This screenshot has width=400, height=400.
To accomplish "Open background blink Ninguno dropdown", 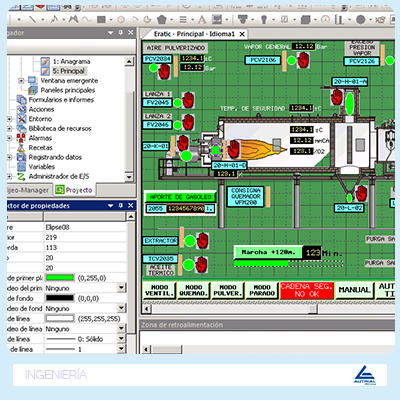I will point(122,308).
